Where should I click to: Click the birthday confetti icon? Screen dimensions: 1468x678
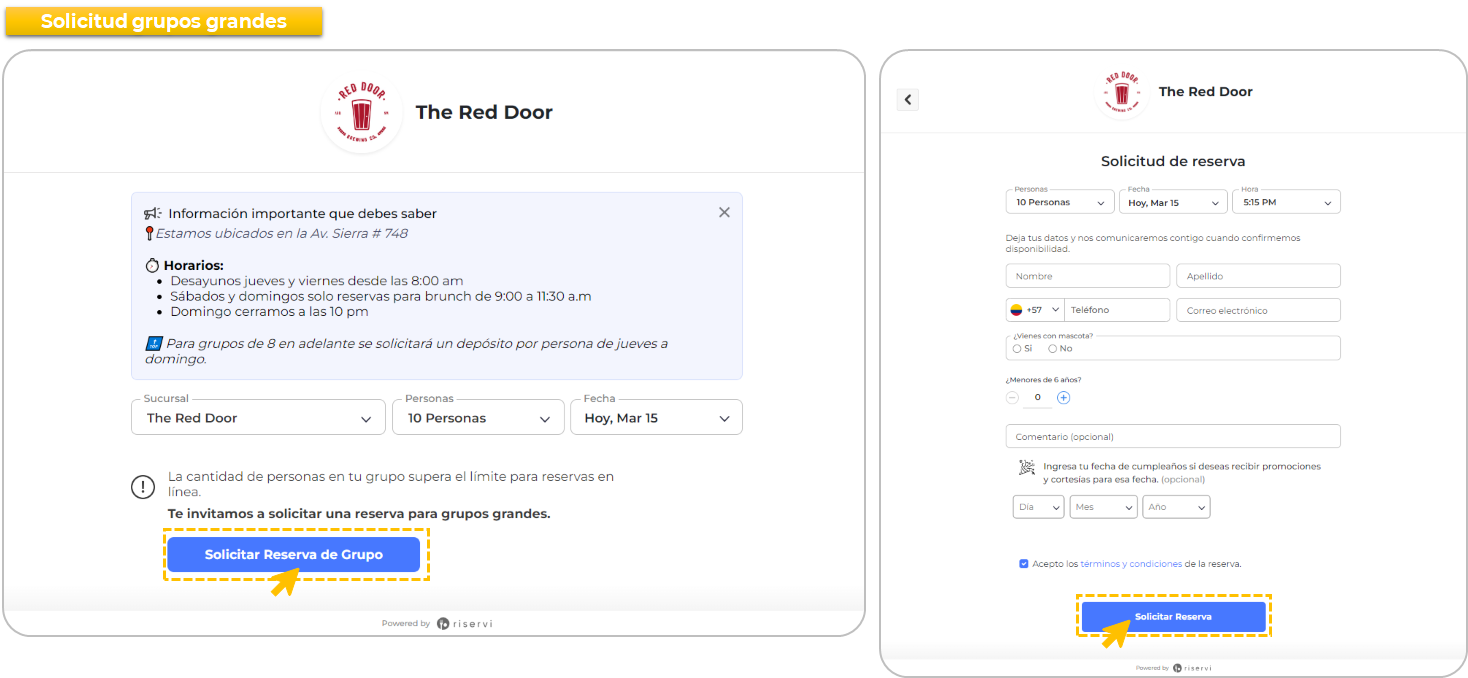(1026, 467)
